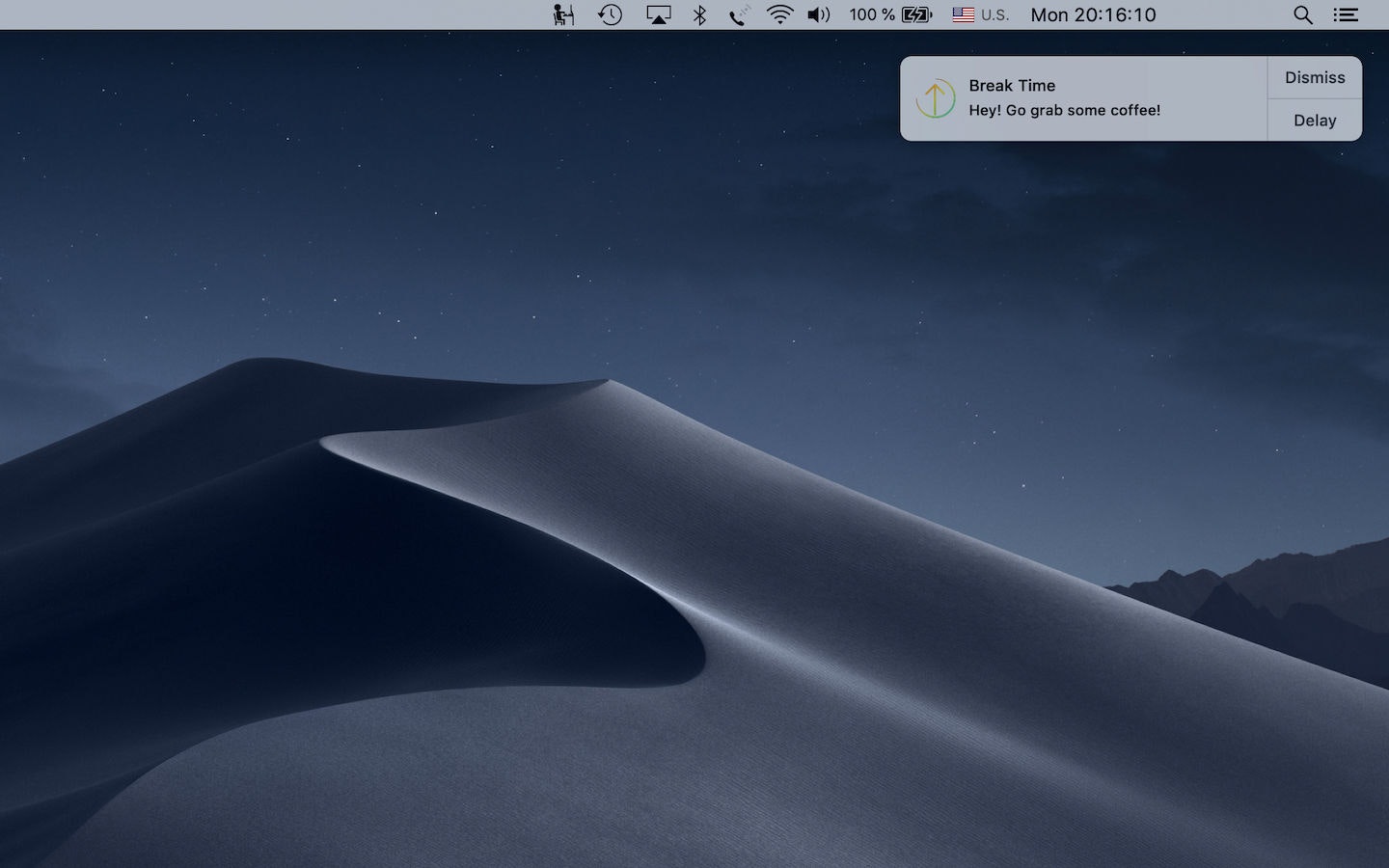
Task: Open the Time Machine menu bar icon
Action: tap(610, 14)
